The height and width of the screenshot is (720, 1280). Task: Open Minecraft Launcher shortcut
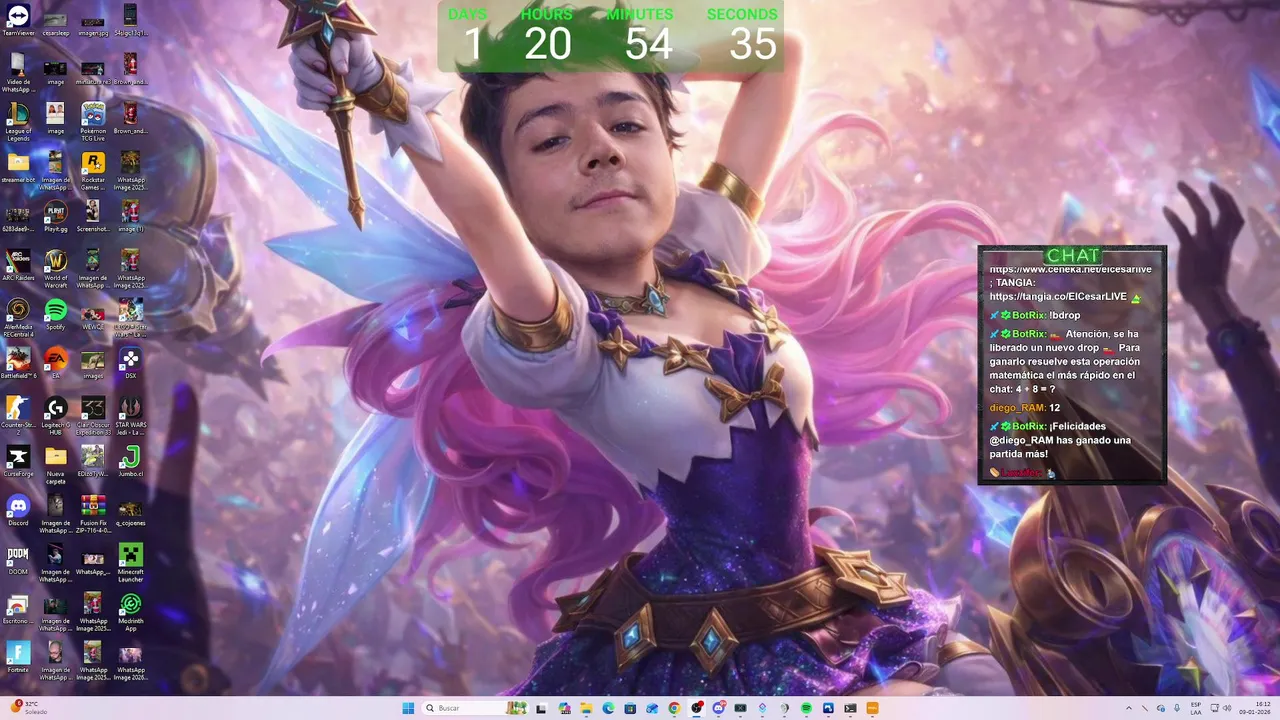[x=130, y=562]
